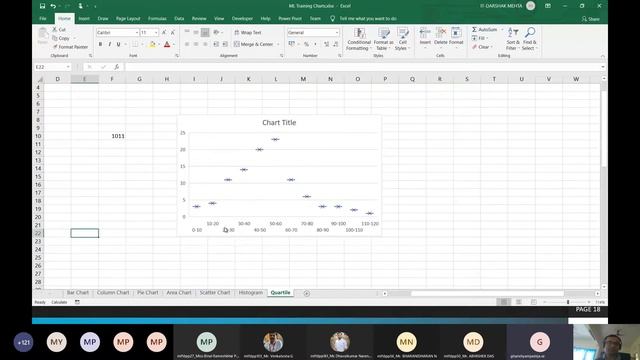Click Accounting Number Format icon

[x=291, y=44]
